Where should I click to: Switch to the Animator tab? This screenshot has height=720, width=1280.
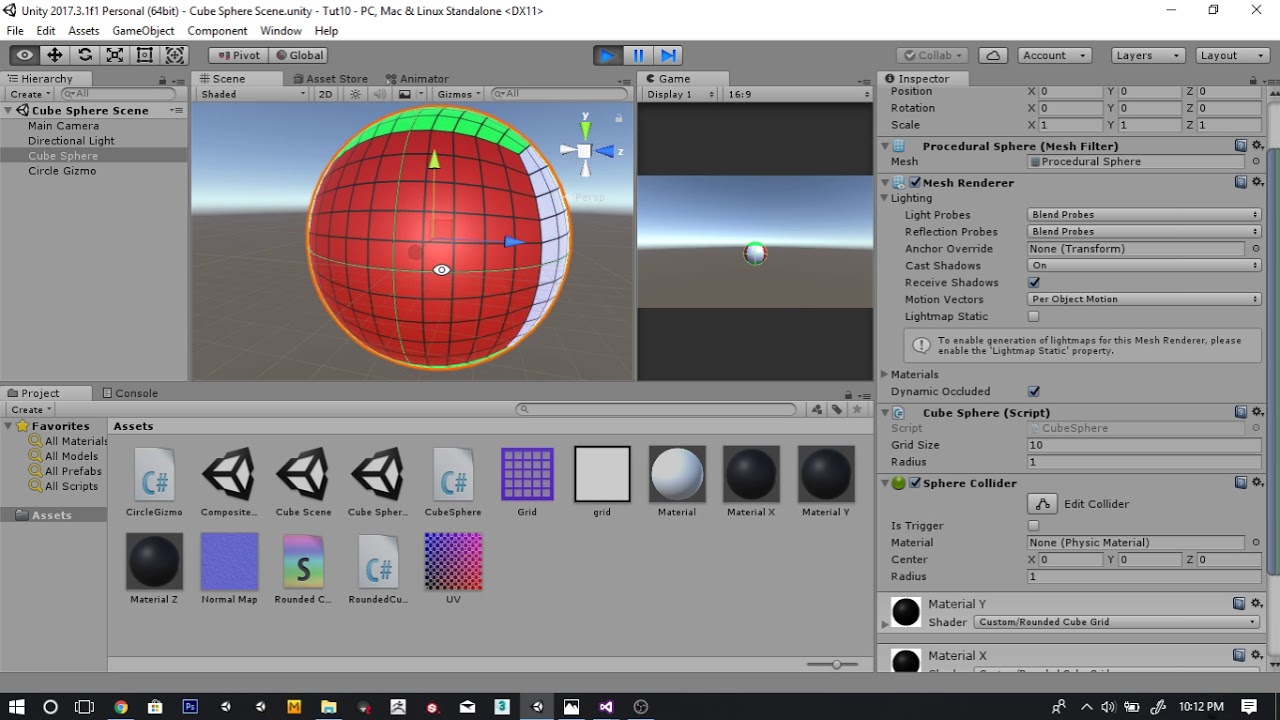[416, 79]
